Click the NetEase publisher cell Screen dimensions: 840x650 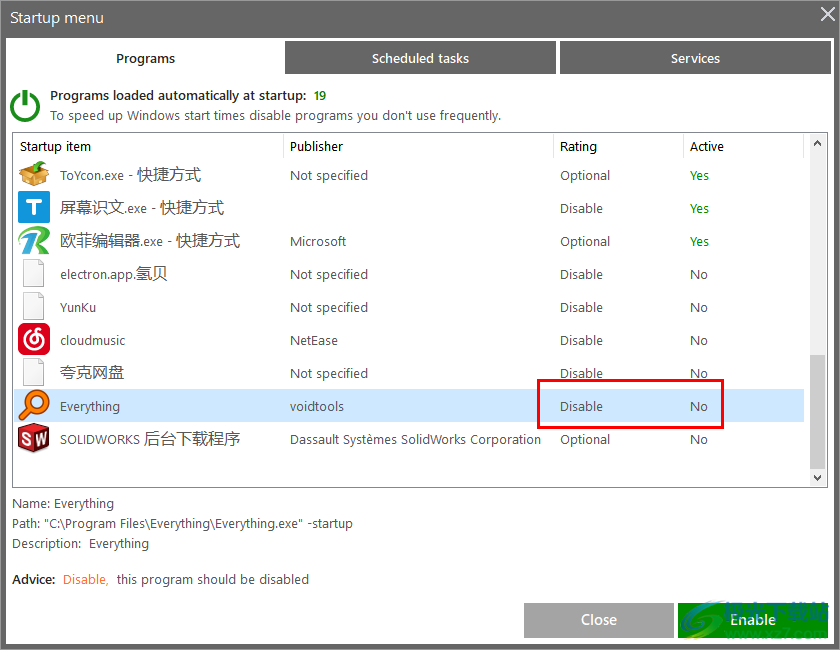pyautogui.click(x=313, y=340)
